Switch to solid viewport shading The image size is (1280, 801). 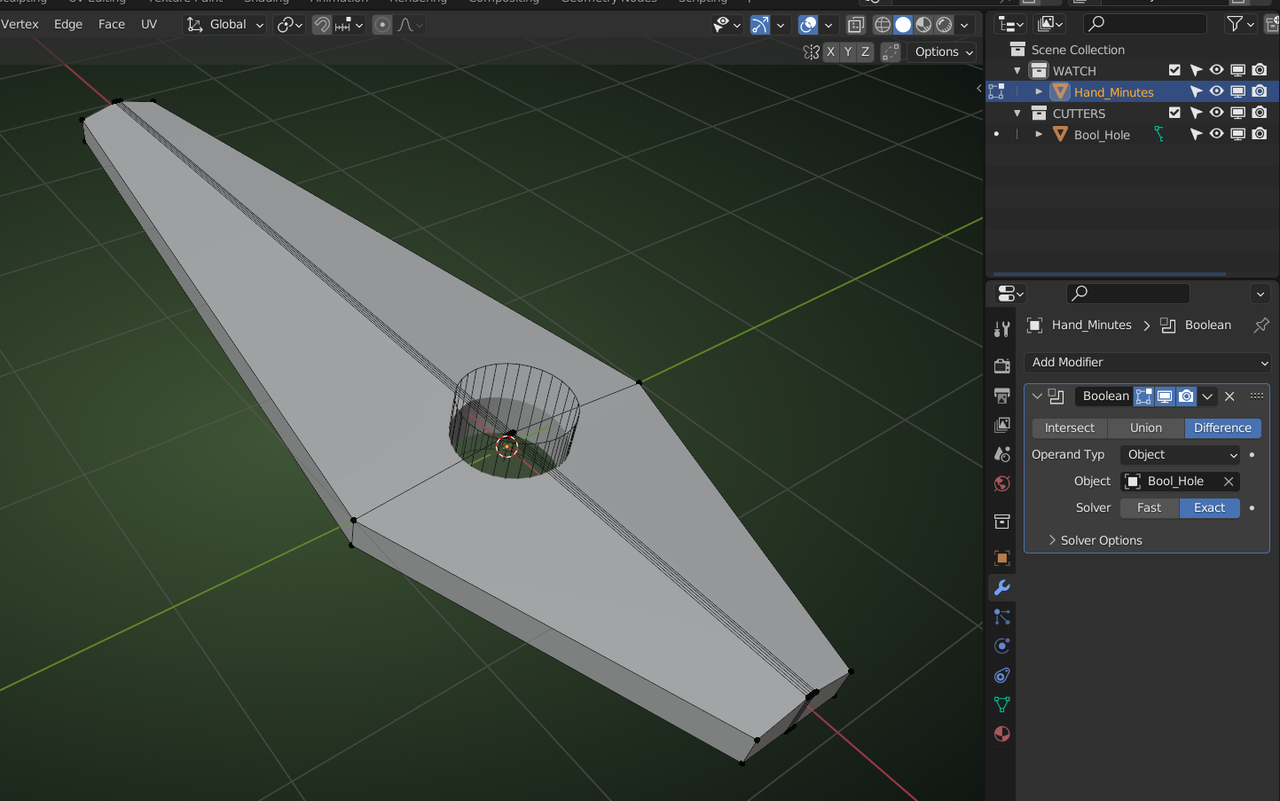(x=903, y=25)
